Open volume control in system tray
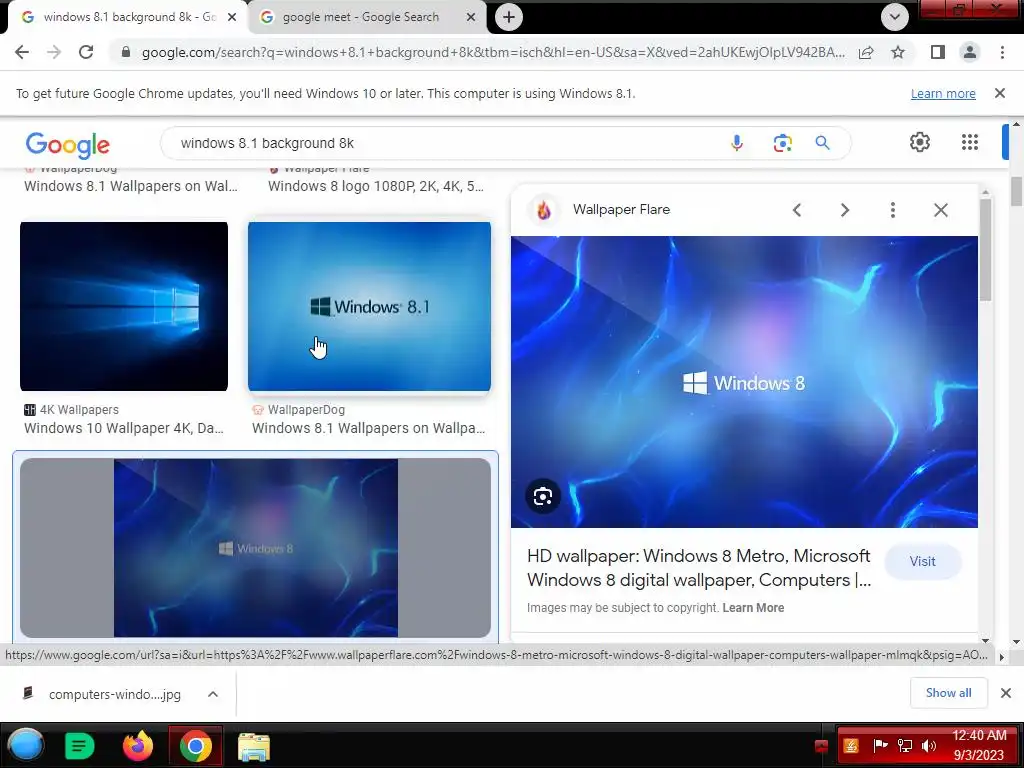1024x768 pixels. [x=928, y=746]
